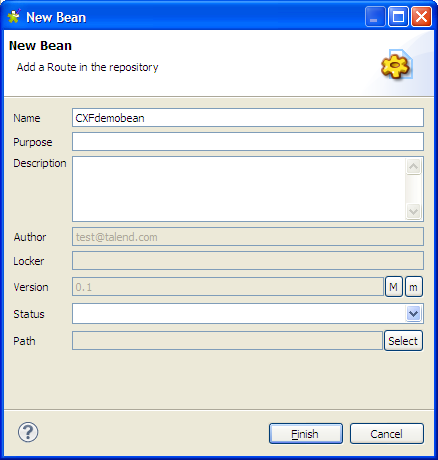Click inside the Description text area
The height and width of the screenshot is (460, 438).
[239, 189]
